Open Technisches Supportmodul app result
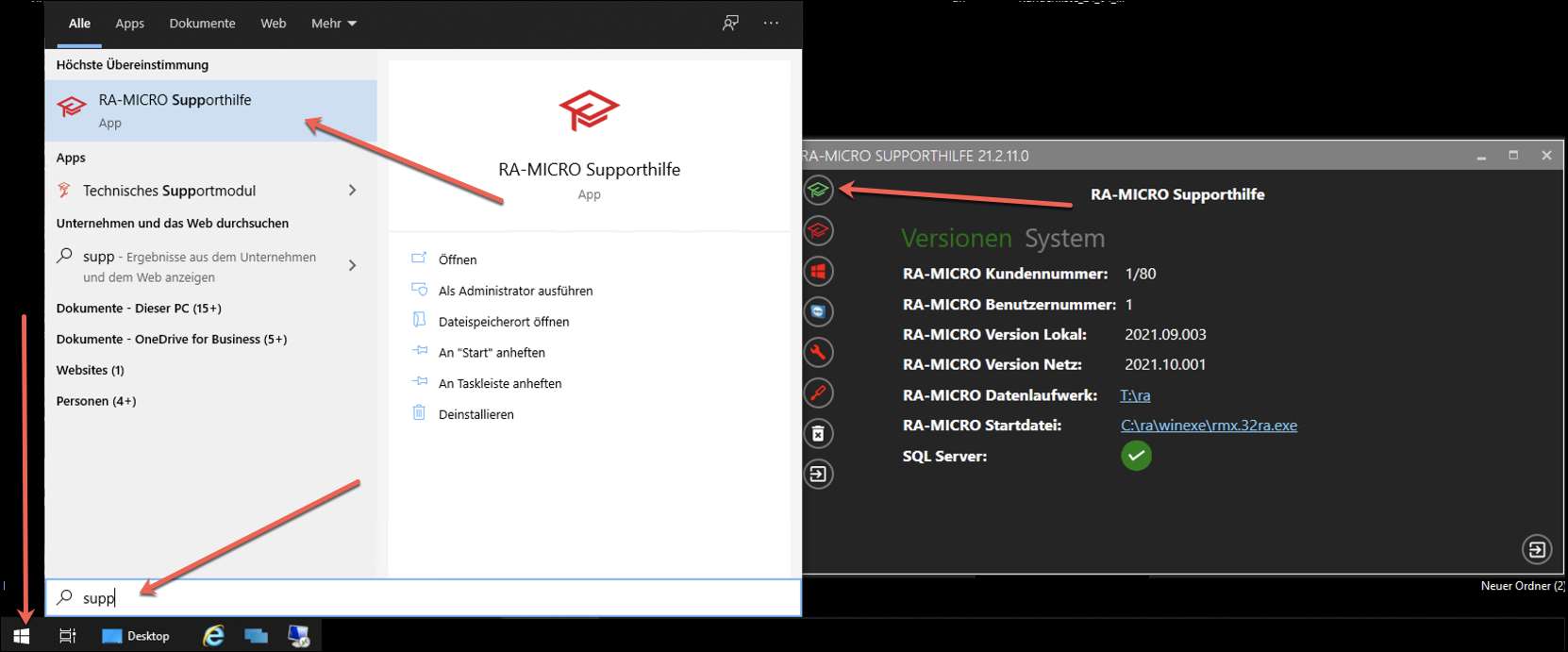This screenshot has width=1568, height=652. [x=211, y=191]
